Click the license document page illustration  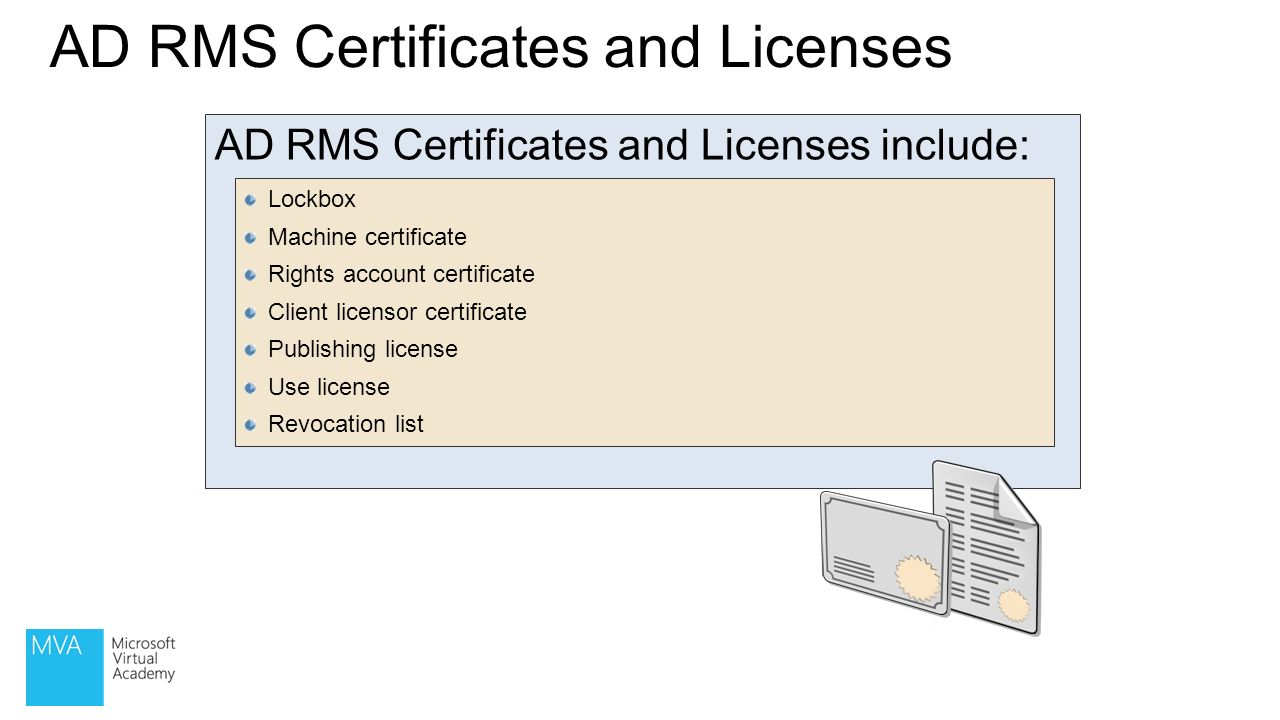coord(986,547)
